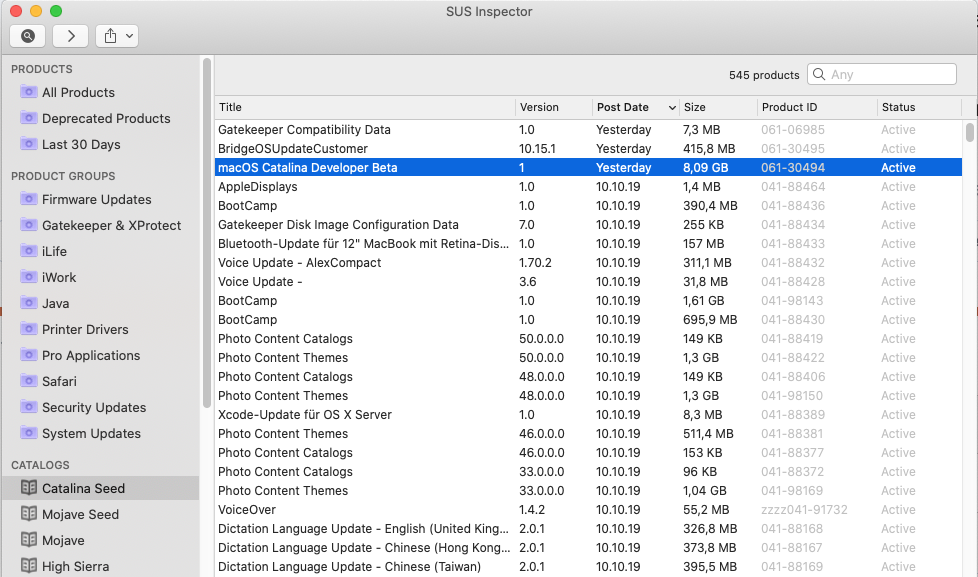Screen dimensions: 978x577
Task: Sort by the Title column header
Action: [x=365, y=107]
